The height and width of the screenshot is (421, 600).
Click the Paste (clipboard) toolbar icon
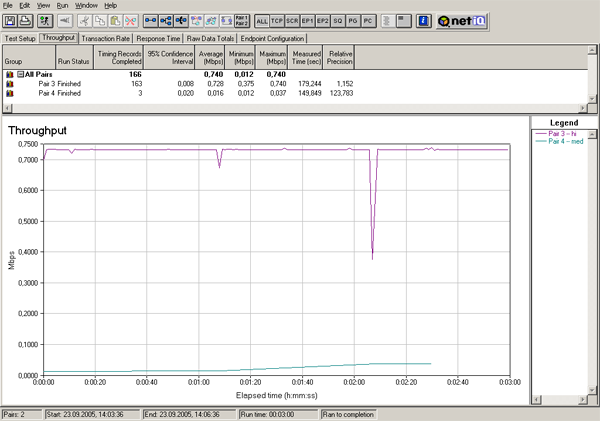pyautogui.click(x=115, y=21)
